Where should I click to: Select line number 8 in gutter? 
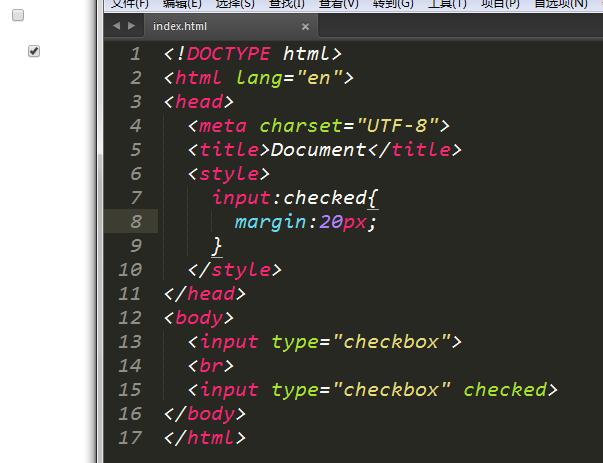(x=136, y=222)
